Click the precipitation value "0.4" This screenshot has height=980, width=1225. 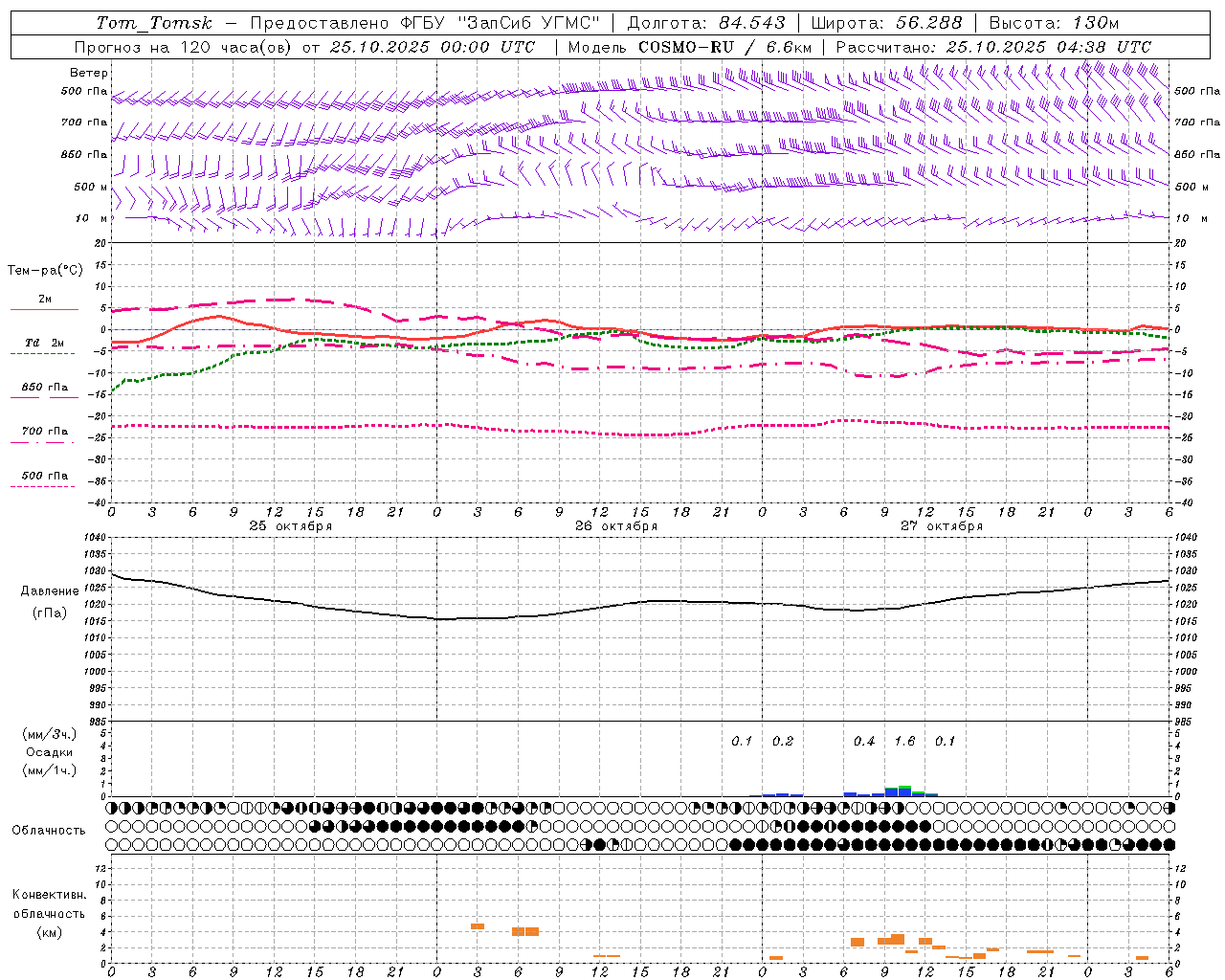click(864, 742)
